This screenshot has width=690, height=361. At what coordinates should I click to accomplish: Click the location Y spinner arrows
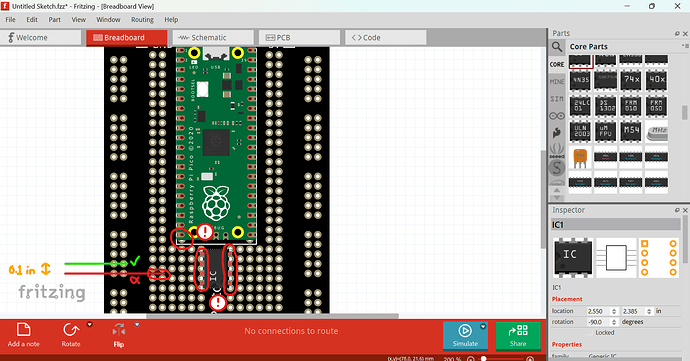click(x=649, y=311)
